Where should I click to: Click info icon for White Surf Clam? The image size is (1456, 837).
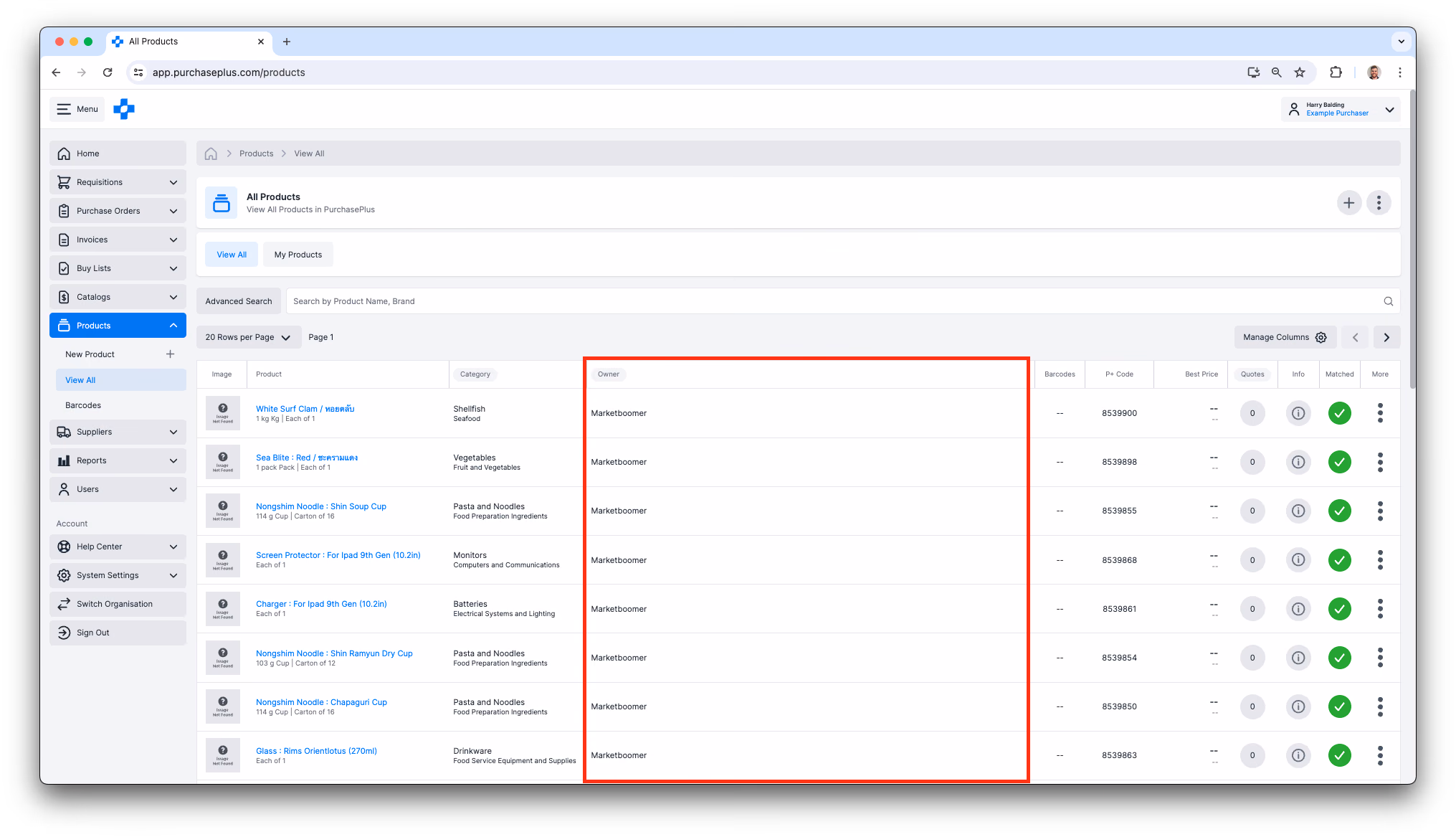[x=1298, y=413]
